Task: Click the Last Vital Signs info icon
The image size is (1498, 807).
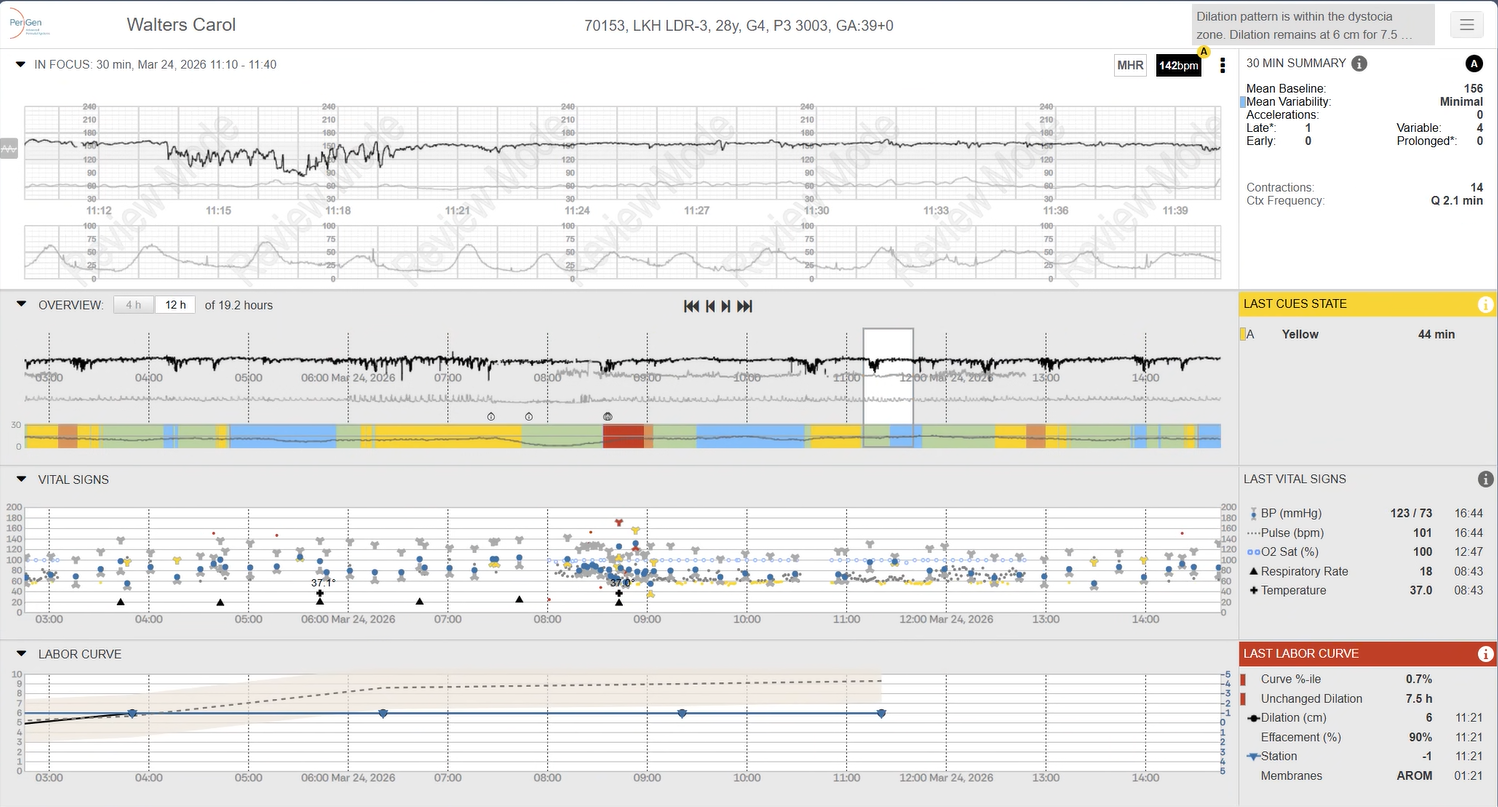Action: 1486,479
